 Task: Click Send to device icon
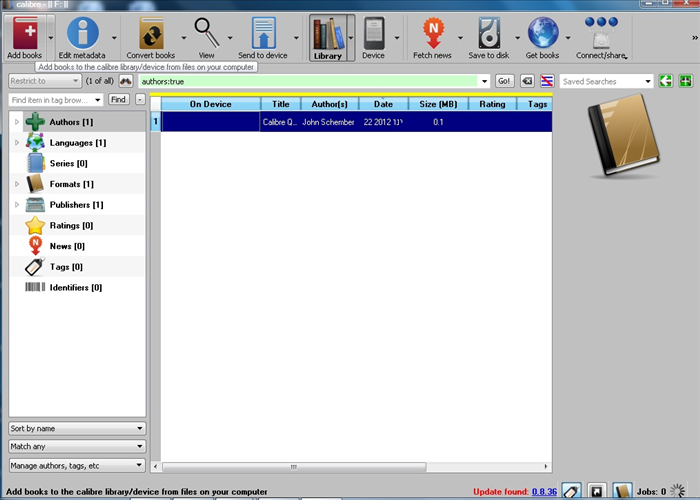click(x=263, y=33)
